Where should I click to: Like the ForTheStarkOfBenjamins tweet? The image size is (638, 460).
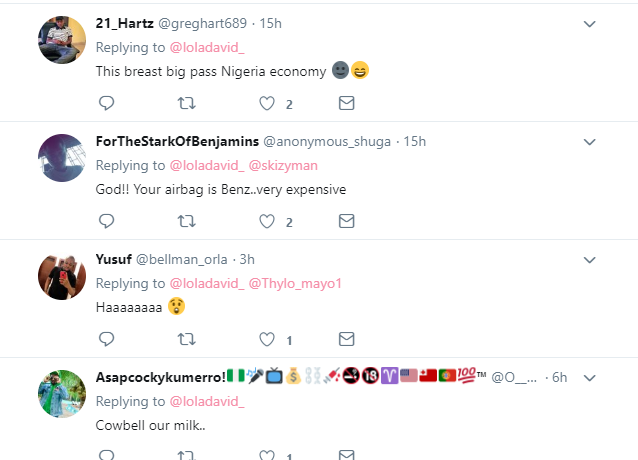coord(267,221)
